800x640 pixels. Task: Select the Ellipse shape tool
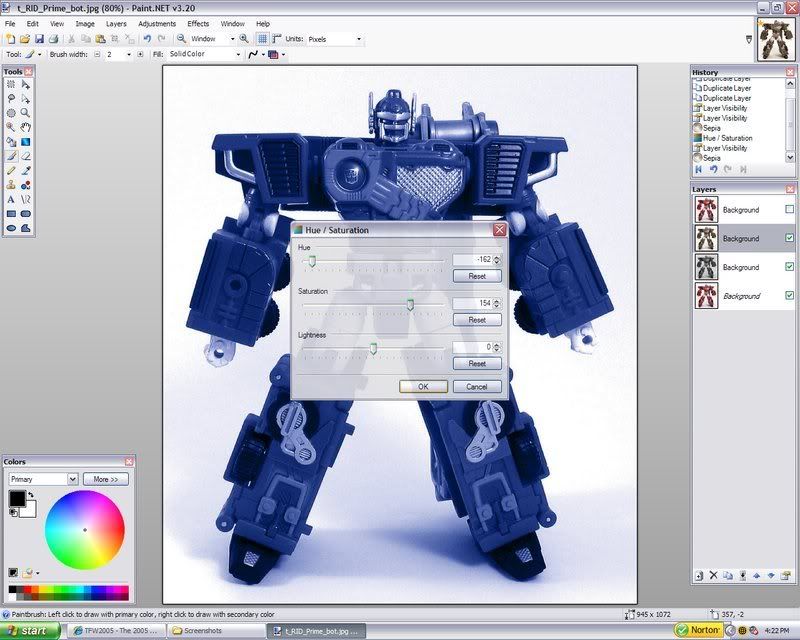click(11, 228)
